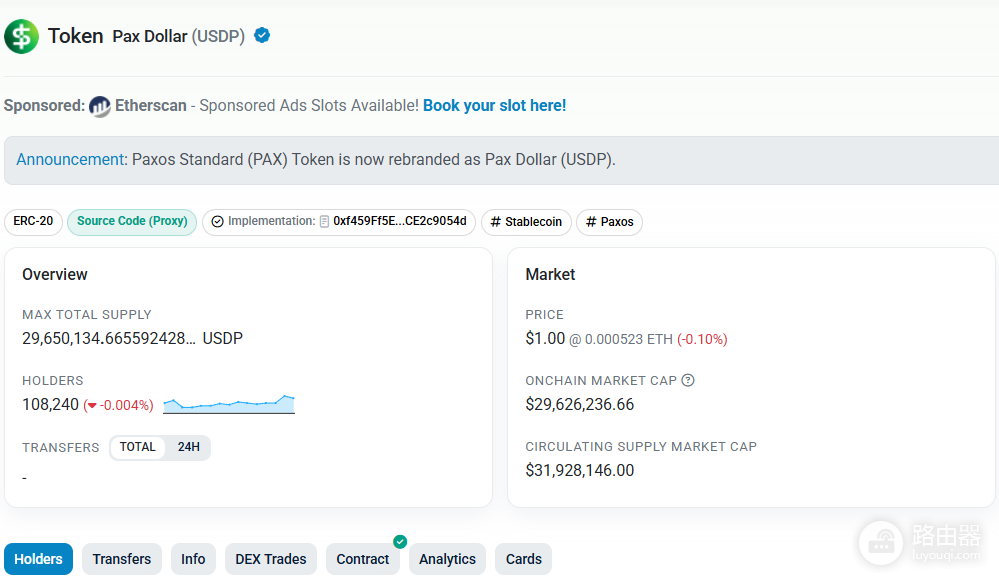Click the price change (-0.10%)
Image resolution: width=999 pixels, height=583 pixels.
pyautogui.click(x=702, y=340)
